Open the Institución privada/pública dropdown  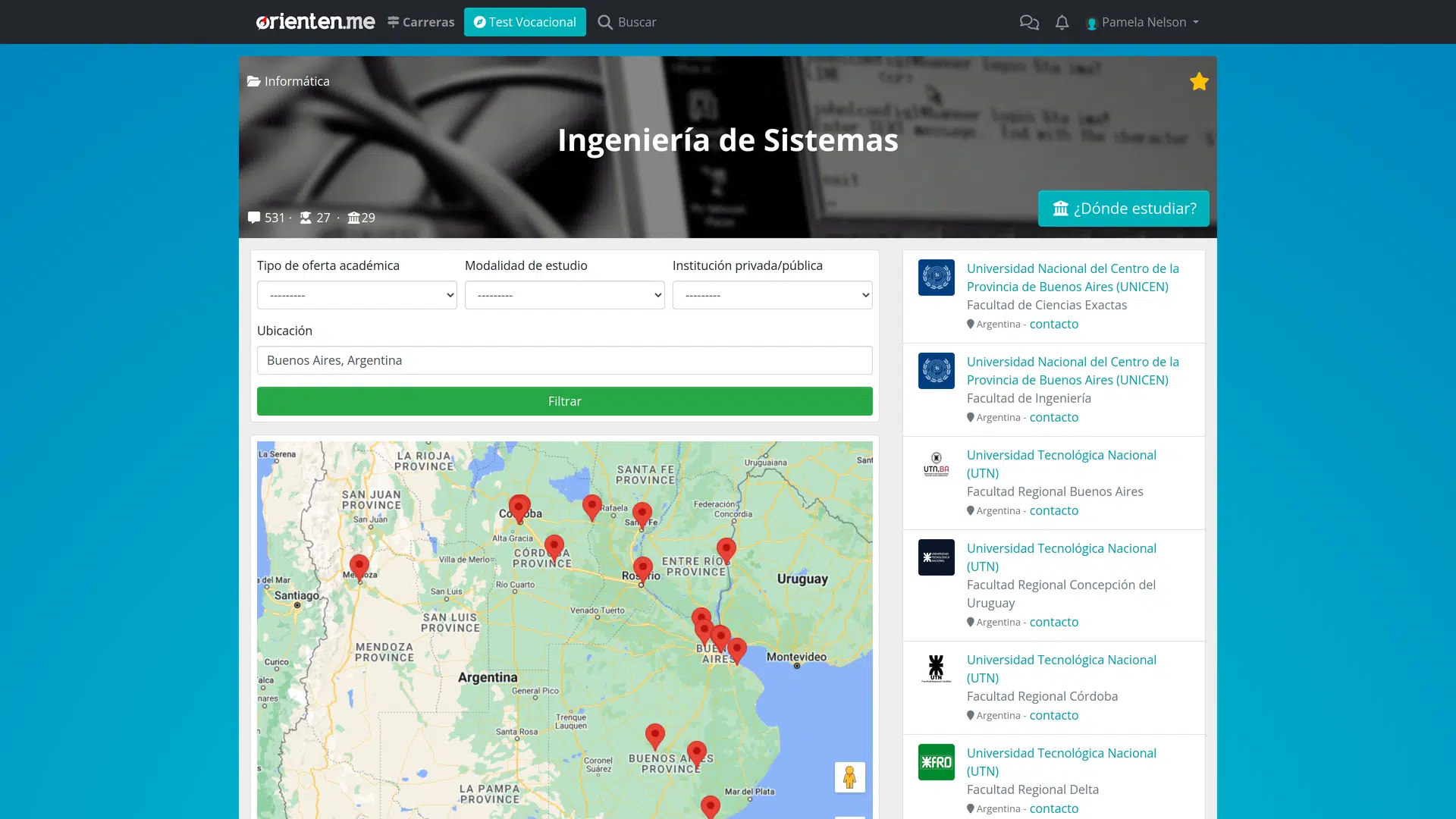coord(773,295)
